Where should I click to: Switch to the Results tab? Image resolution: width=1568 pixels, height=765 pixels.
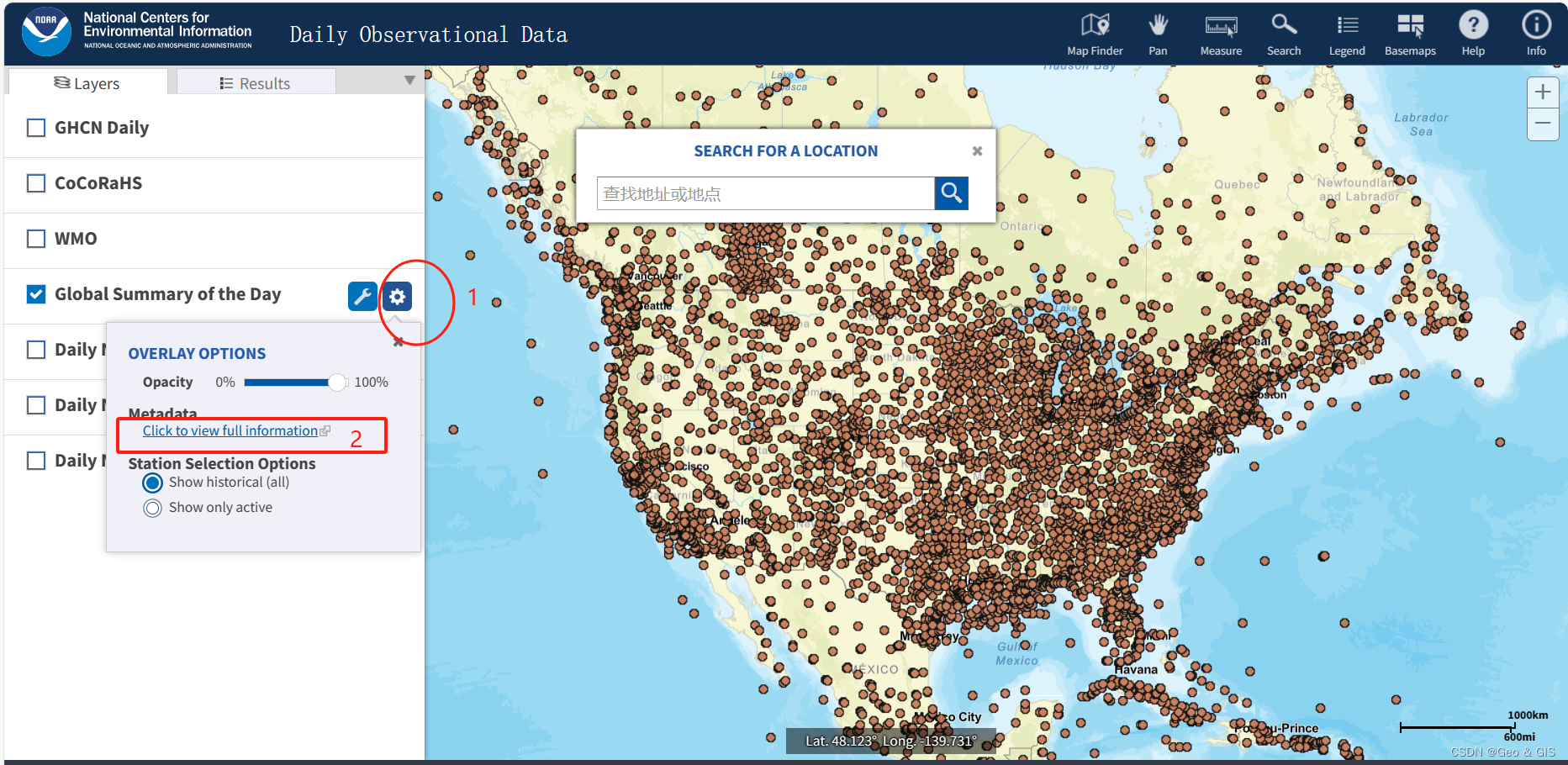coord(256,83)
